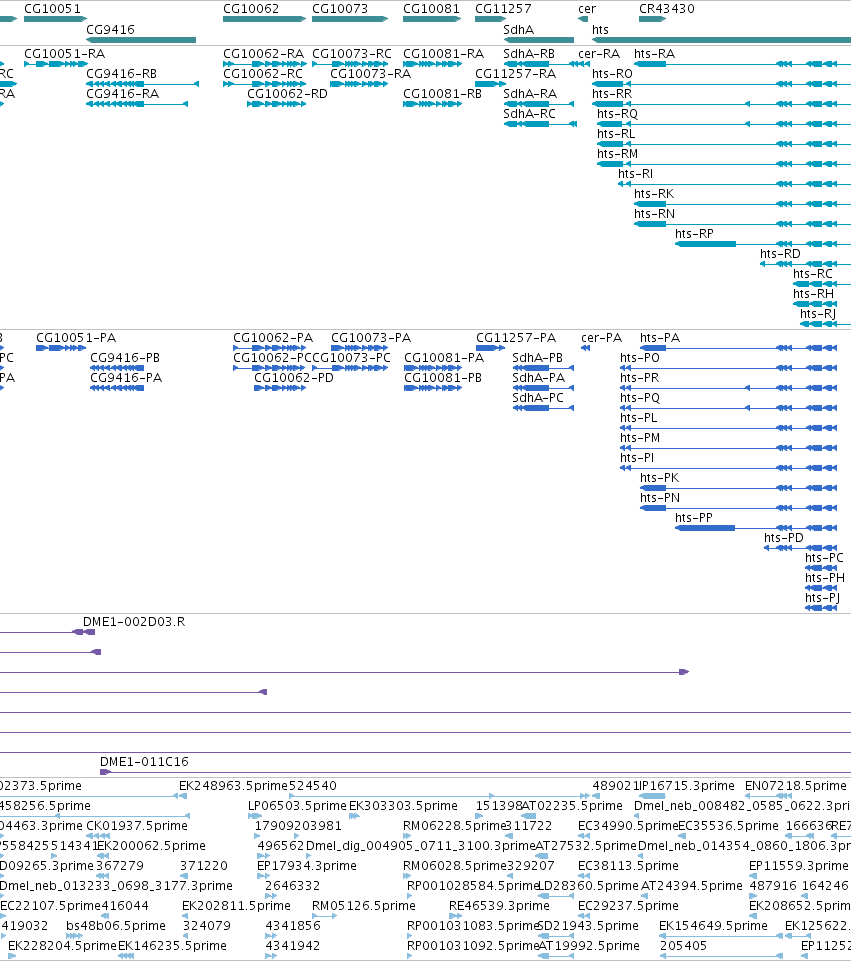Click the CG9416-PB protein label
Image resolution: width=851 pixels, height=961 pixels.
(125, 357)
